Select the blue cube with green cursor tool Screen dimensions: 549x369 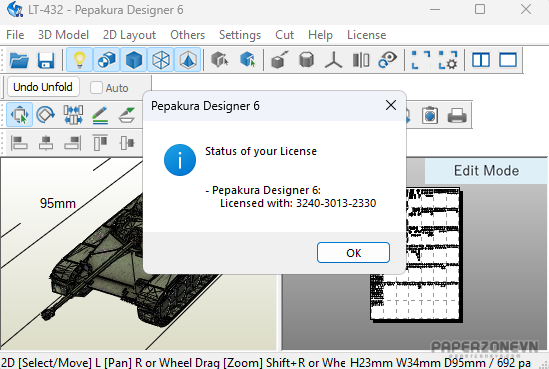tap(248, 60)
